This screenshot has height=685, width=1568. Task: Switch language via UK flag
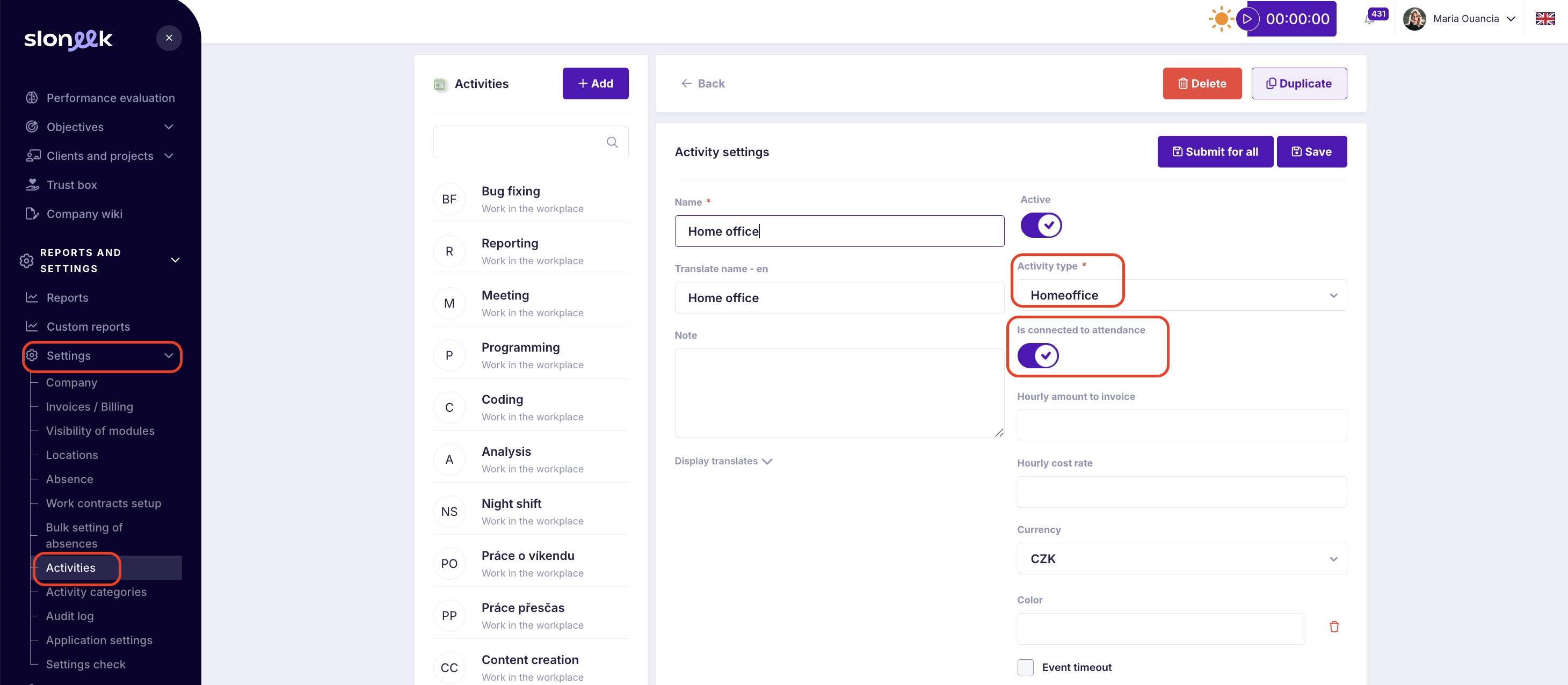(1544, 19)
